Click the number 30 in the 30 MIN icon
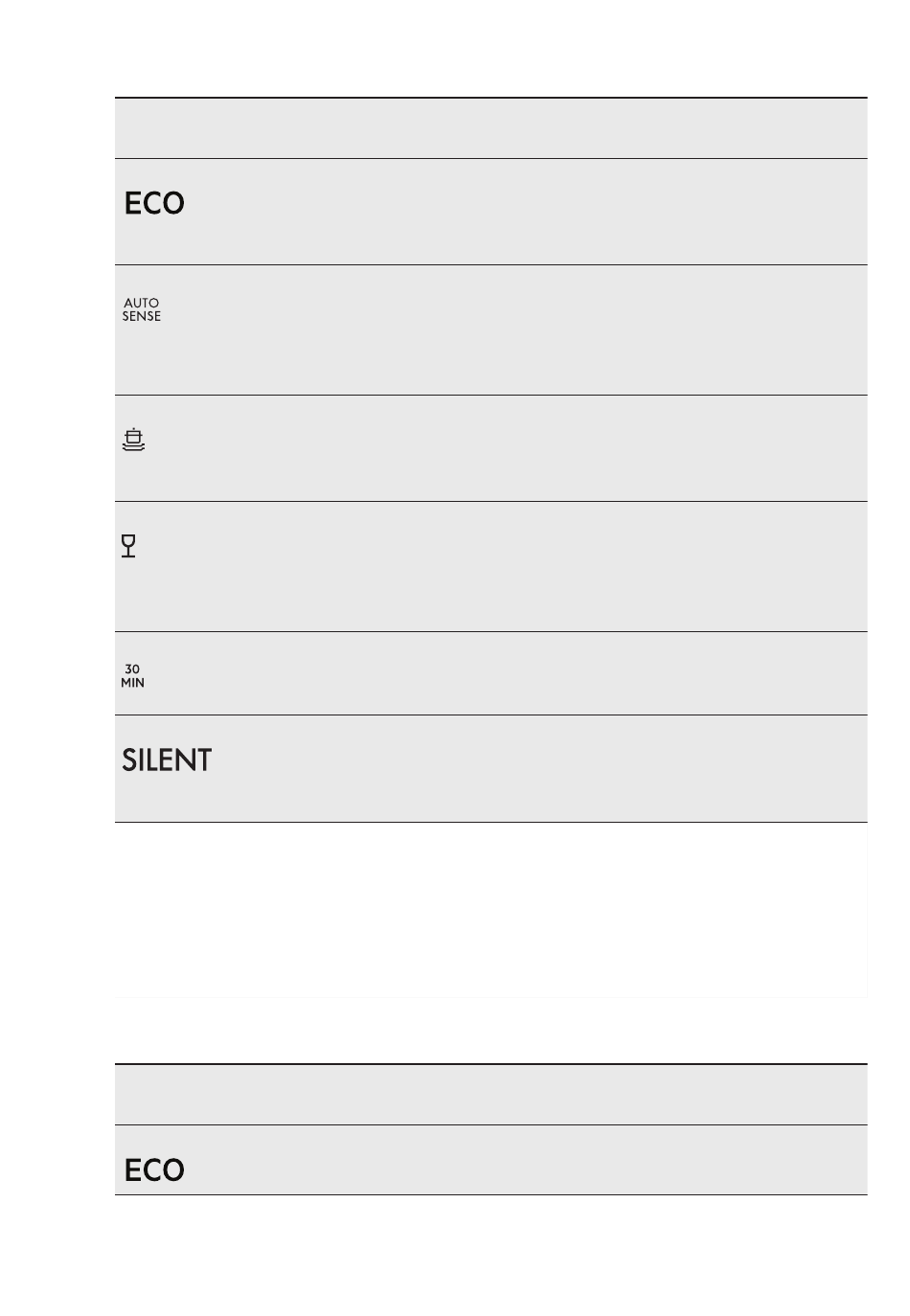Screen dimensions: 910x1316 [x=132, y=669]
